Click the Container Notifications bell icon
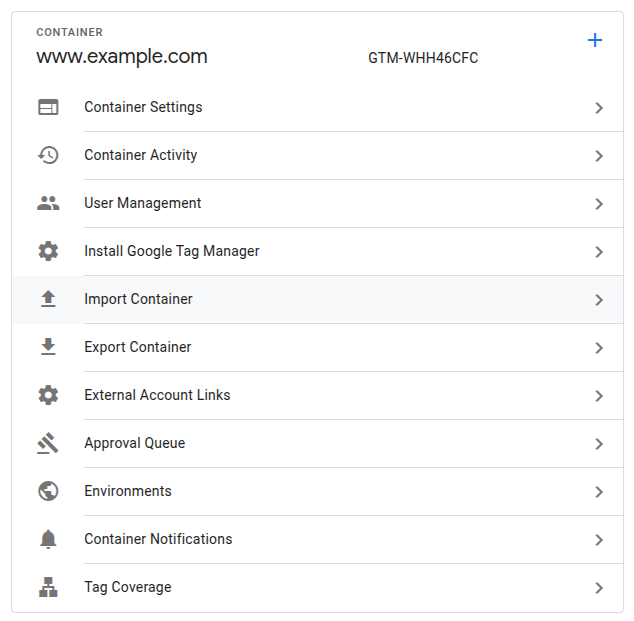The width and height of the screenshot is (634, 621). [x=48, y=539]
